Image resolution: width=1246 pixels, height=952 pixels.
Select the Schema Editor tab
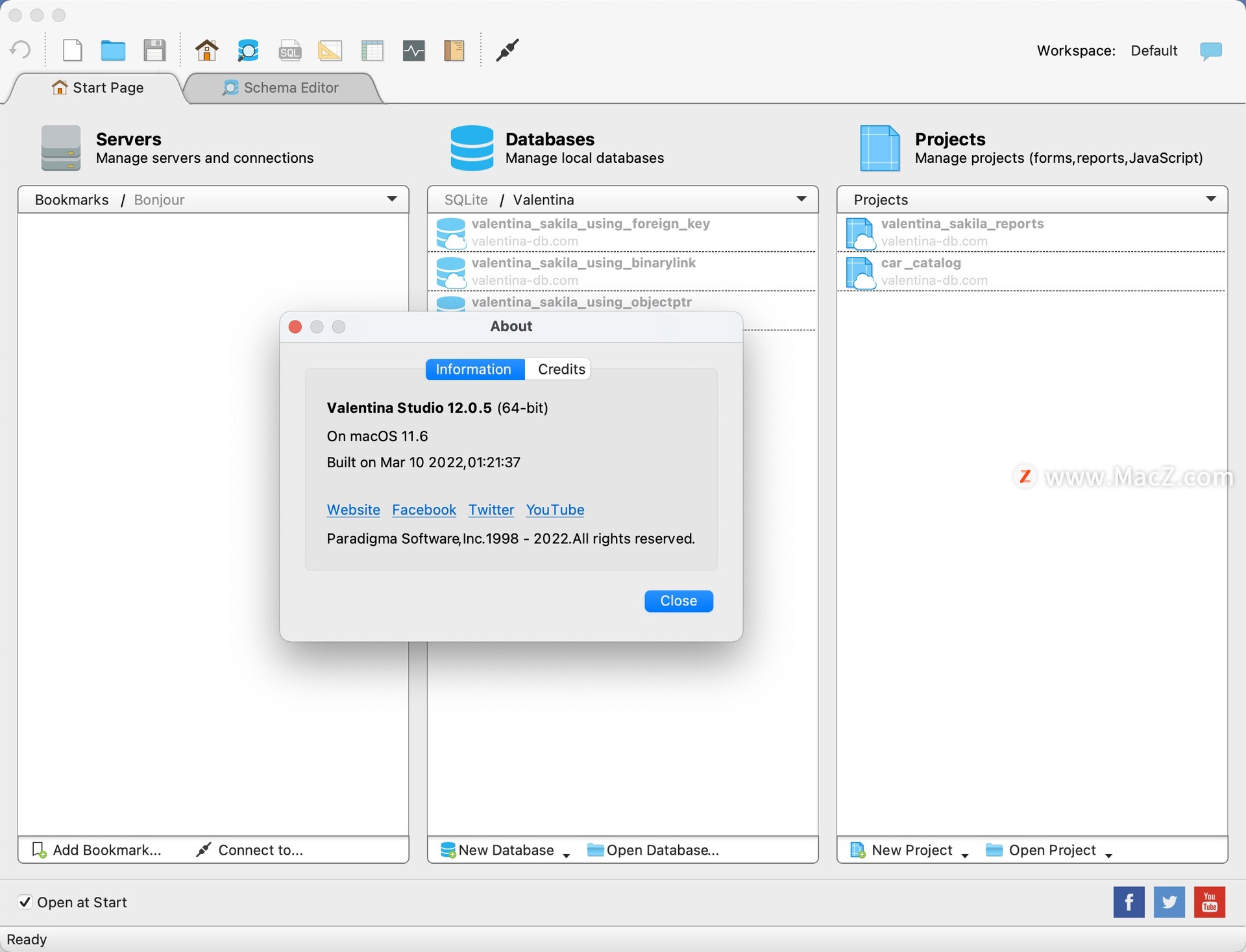click(x=282, y=88)
